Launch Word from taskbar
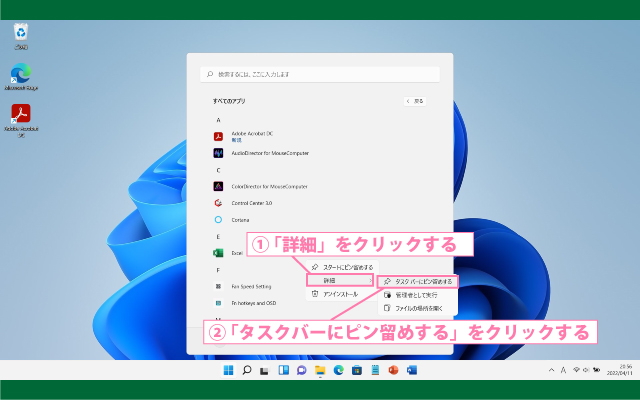The width and height of the screenshot is (640, 400). [x=412, y=370]
